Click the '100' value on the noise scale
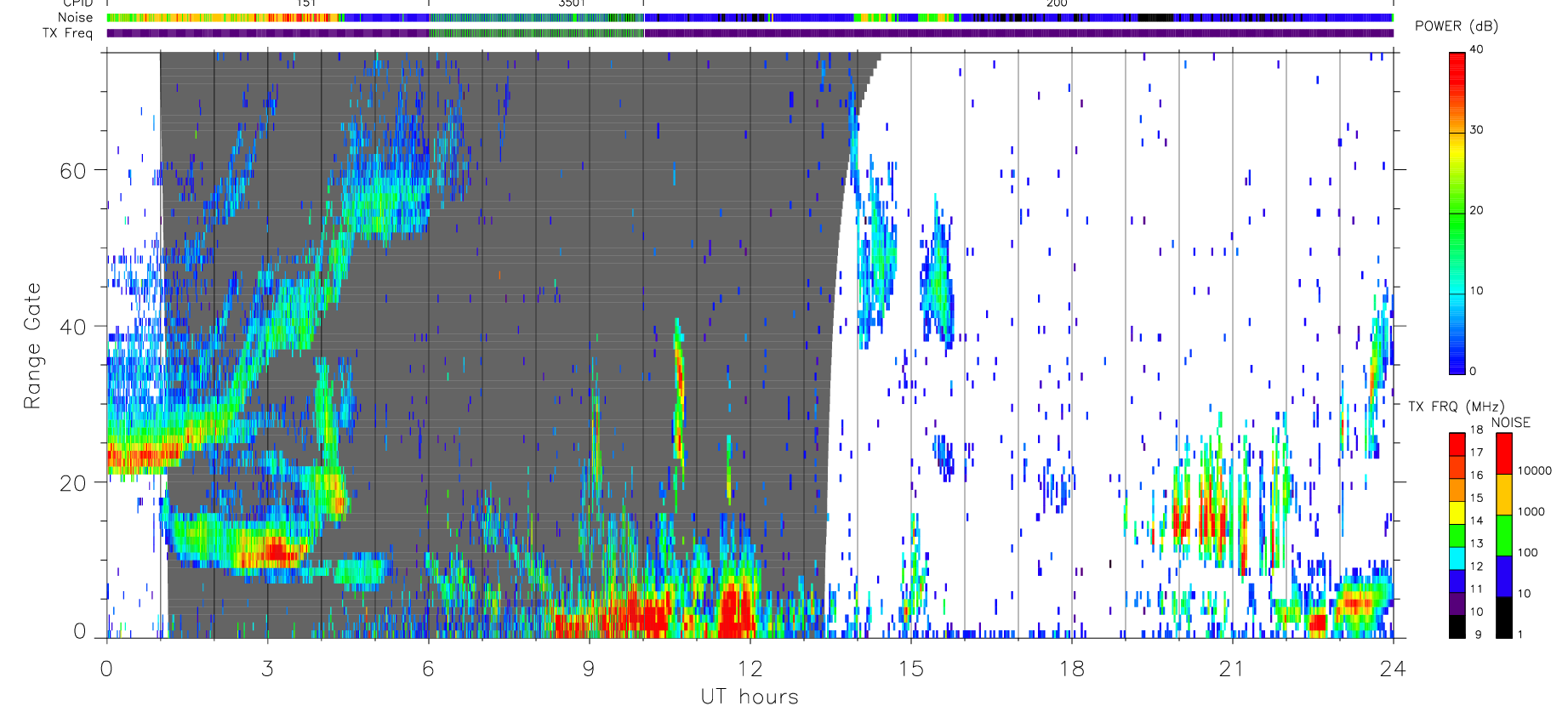 [x=1528, y=552]
